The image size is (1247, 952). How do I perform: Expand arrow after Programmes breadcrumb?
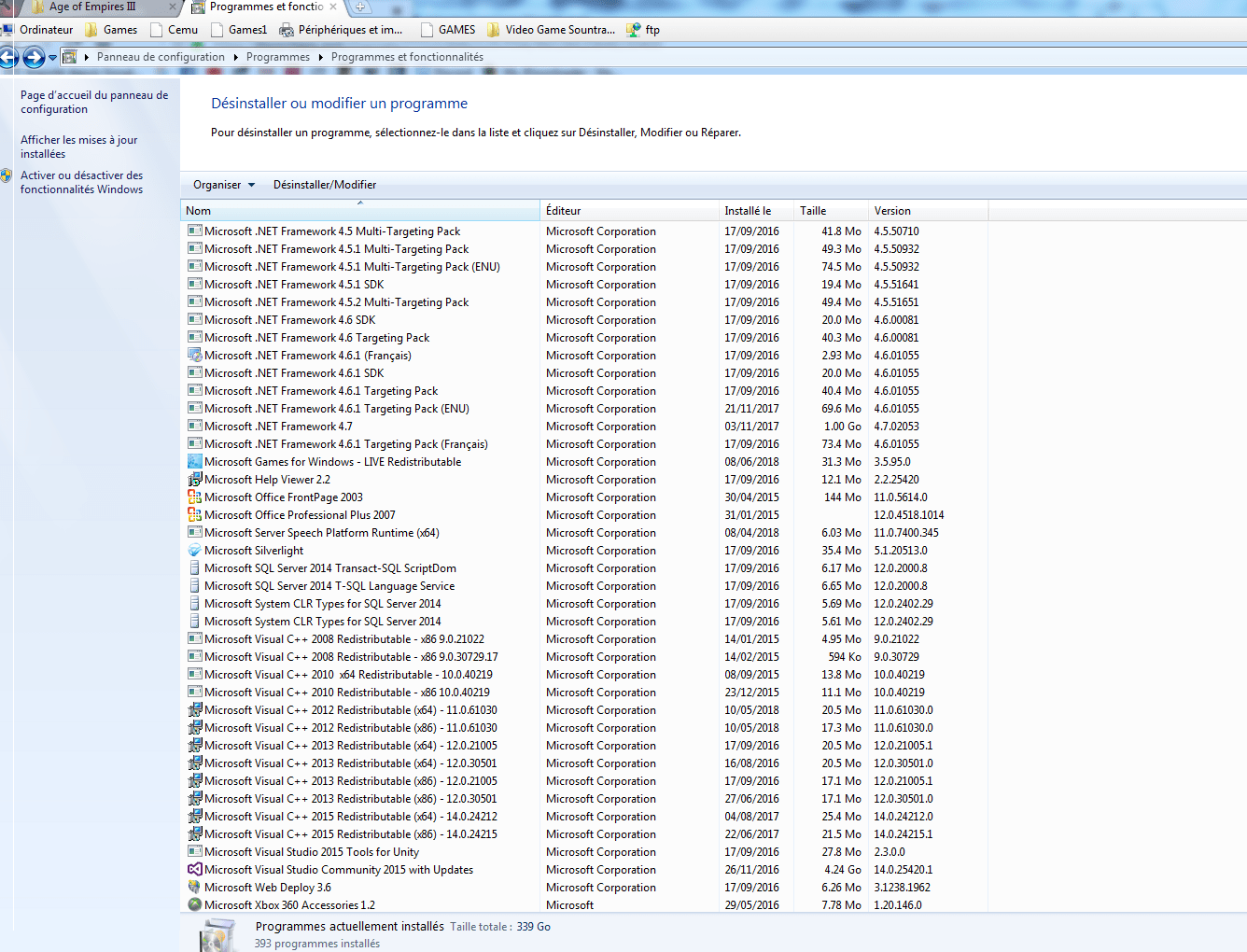point(321,57)
